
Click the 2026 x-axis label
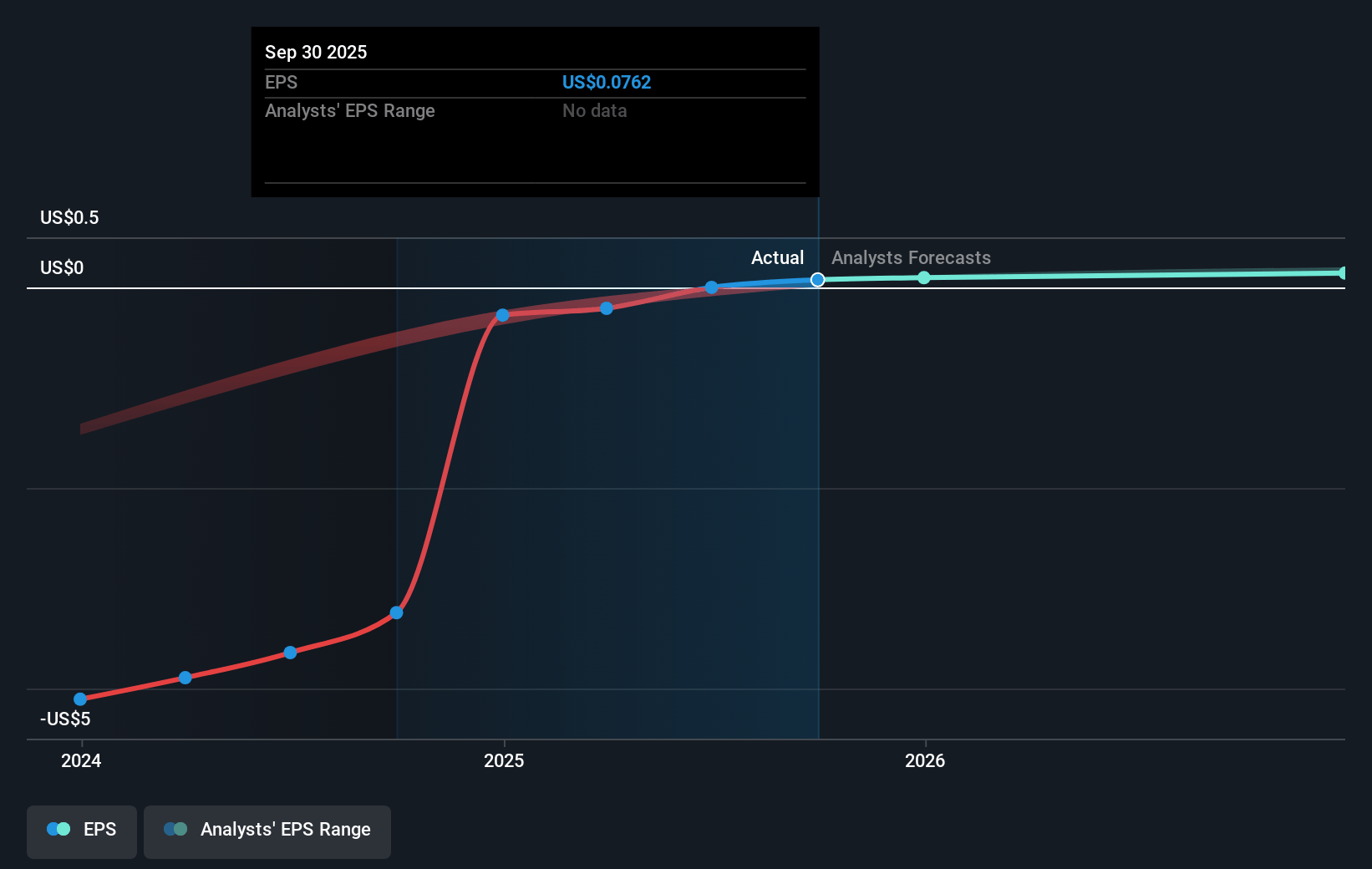point(925,761)
